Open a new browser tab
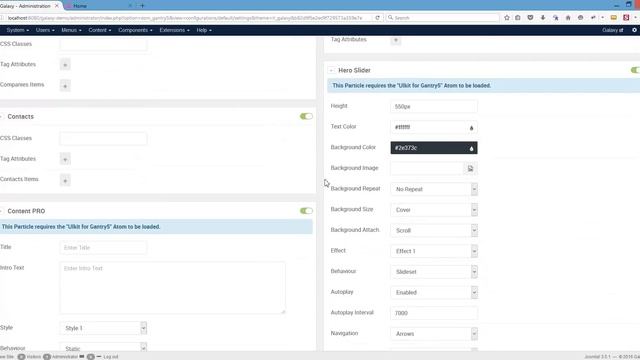The height and width of the screenshot is (360, 640). (x=142, y=6)
